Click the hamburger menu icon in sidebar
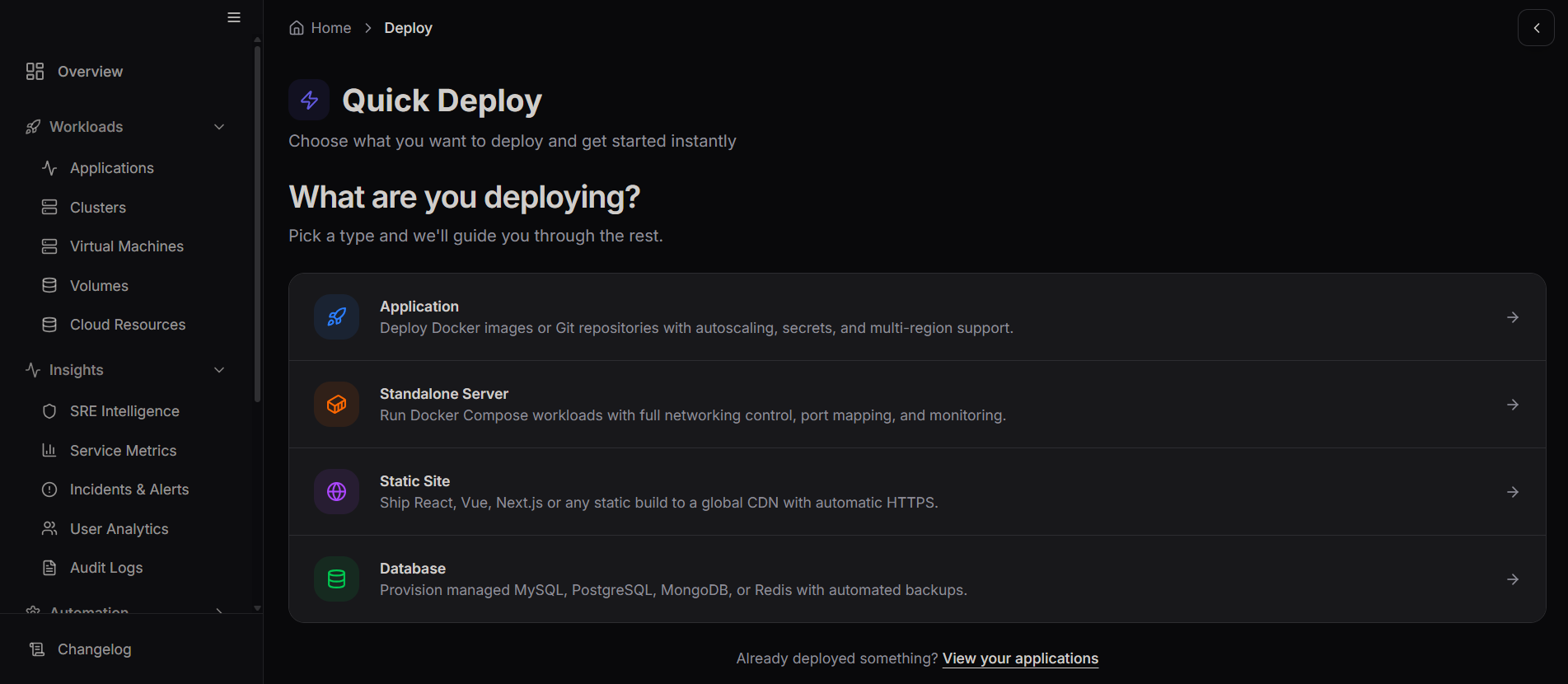Viewport: 1568px width, 684px height. (234, 17)
